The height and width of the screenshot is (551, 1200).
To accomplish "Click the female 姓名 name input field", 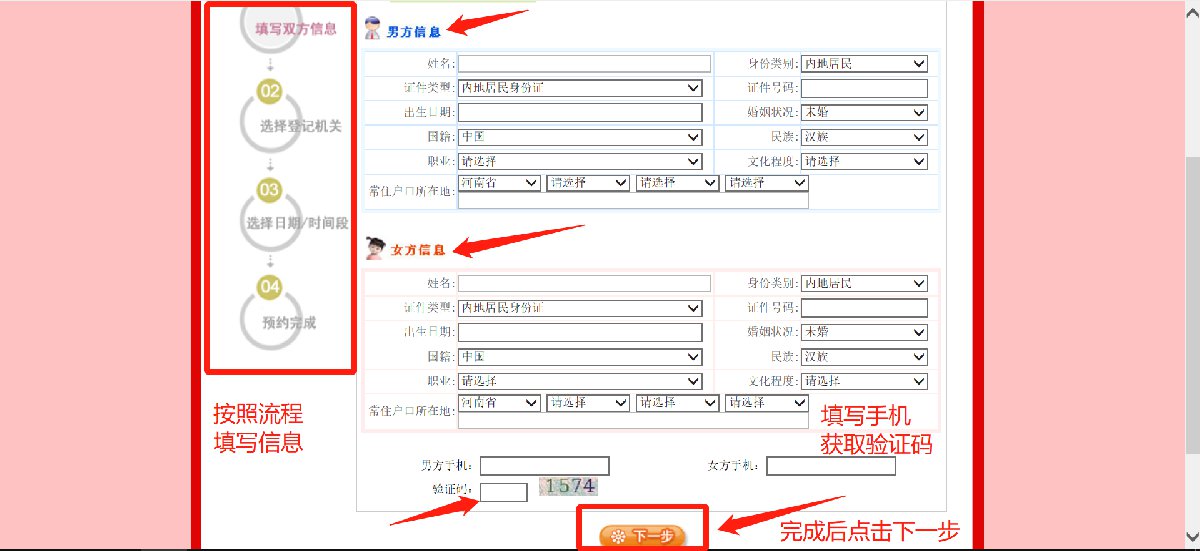I will coord(584,284).
